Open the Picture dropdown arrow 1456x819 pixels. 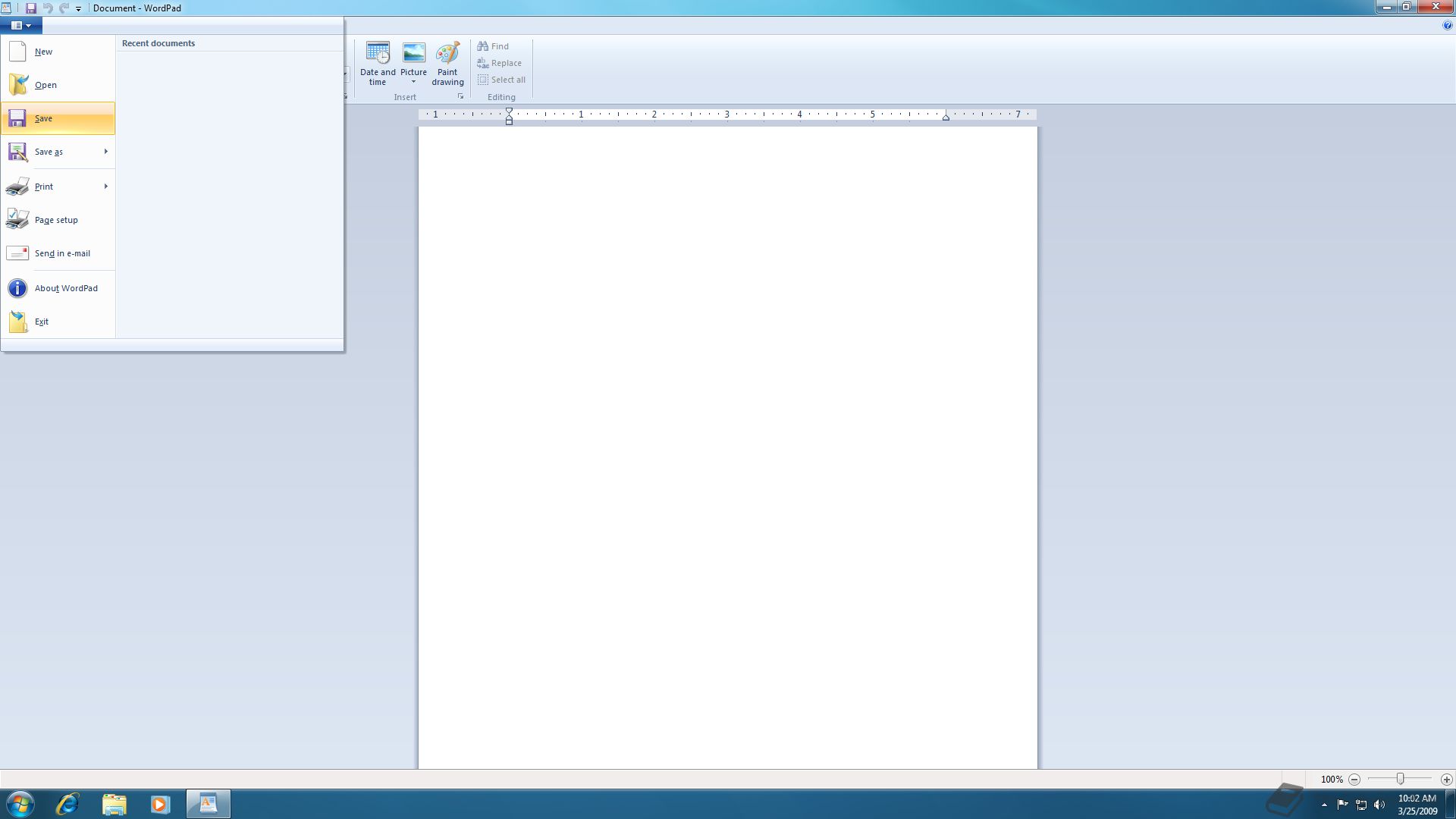(414, 82)
